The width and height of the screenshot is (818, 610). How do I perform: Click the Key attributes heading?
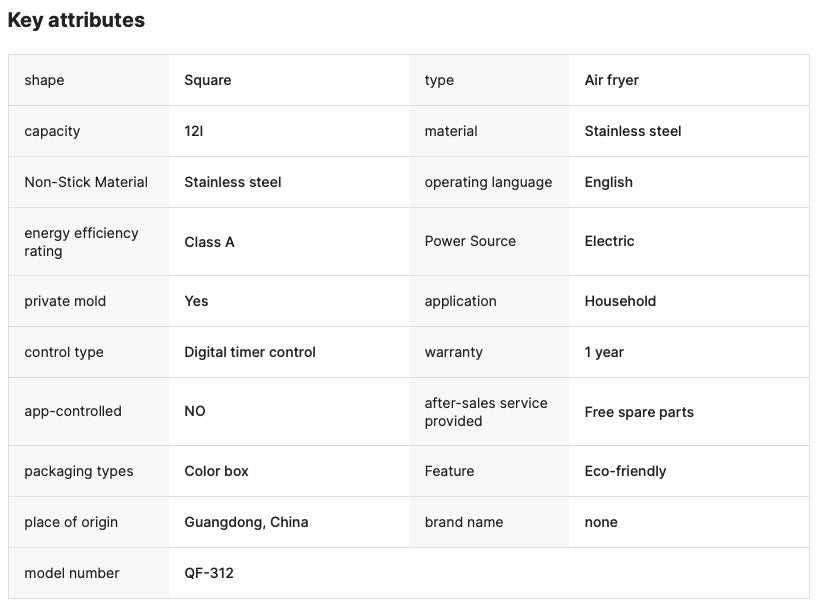pos(76,20)
